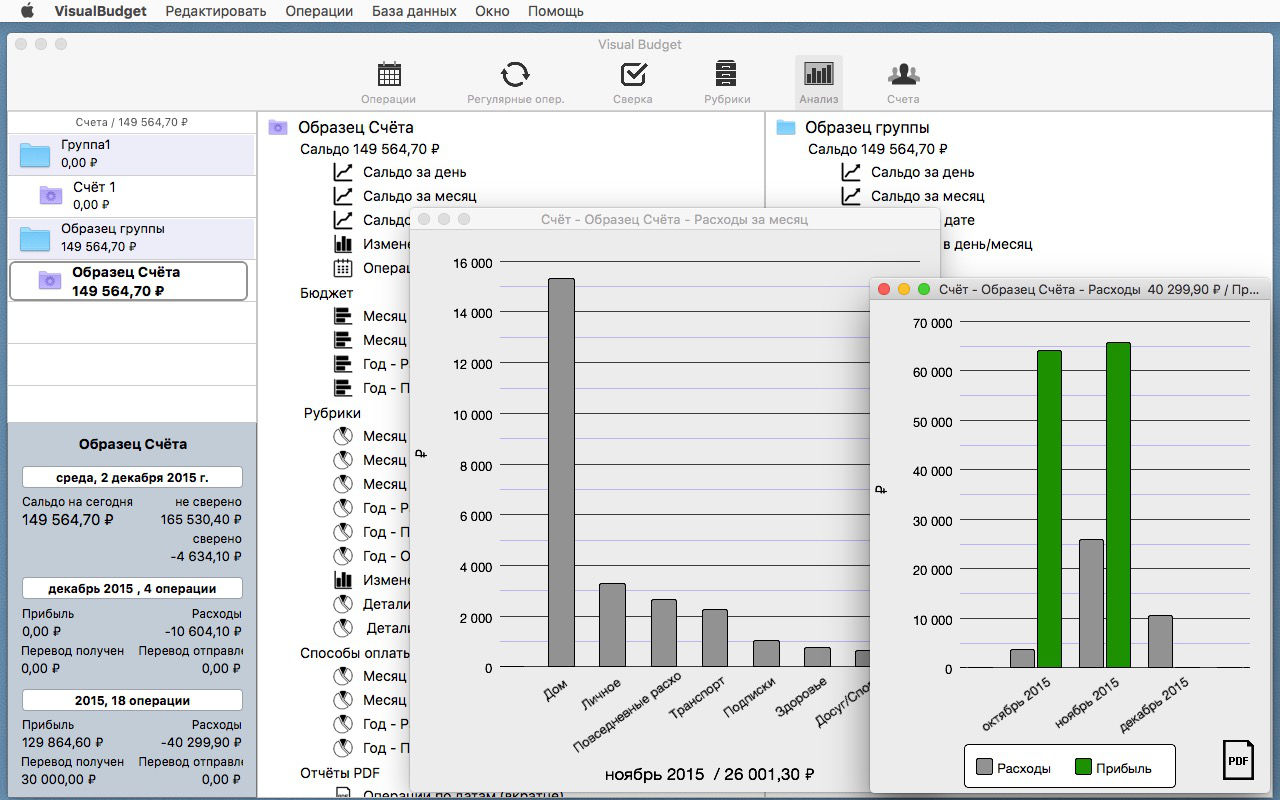
Task: Click line chart icon beside Сальдо за месяц under Образец Счёта
Action: click(x=343, y=196)
